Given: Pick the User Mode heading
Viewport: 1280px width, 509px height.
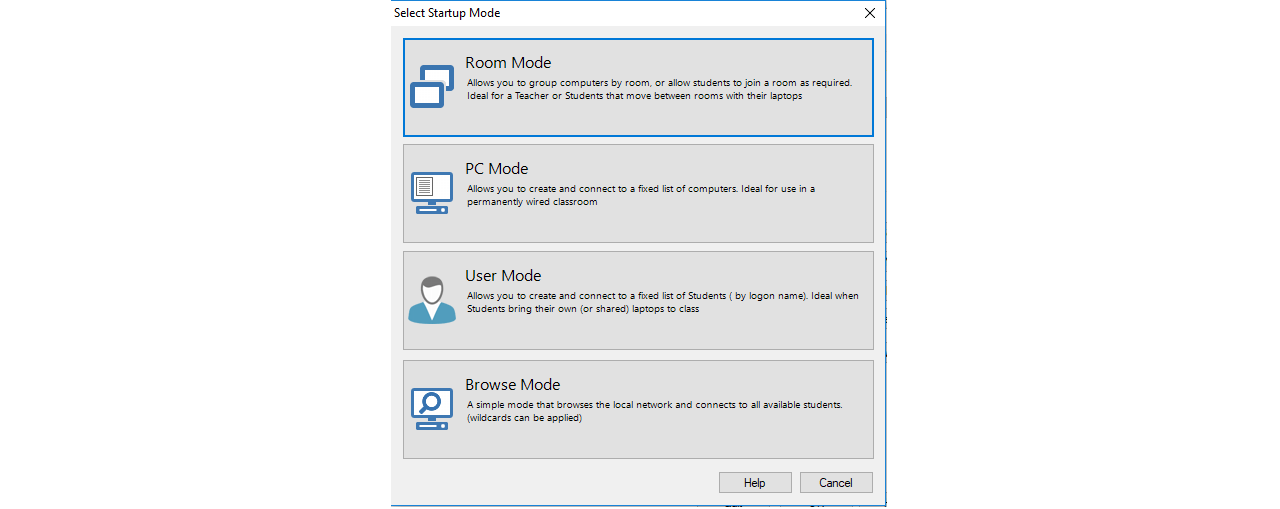Looking at the screenshot, I should (503, 276).
